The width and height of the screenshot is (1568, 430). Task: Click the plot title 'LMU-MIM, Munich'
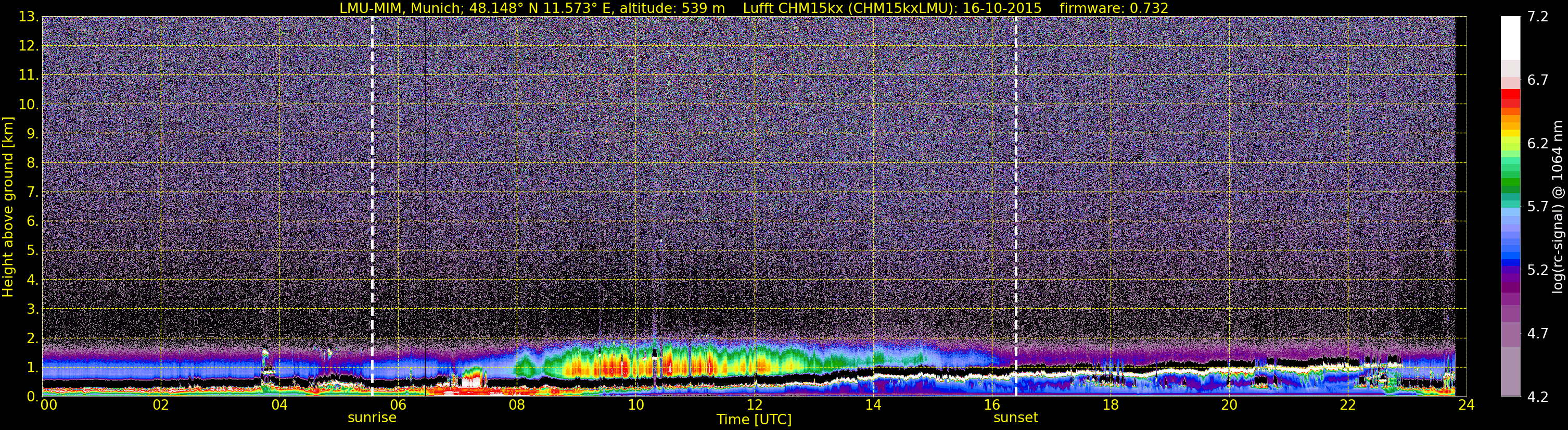coord(402,8)
